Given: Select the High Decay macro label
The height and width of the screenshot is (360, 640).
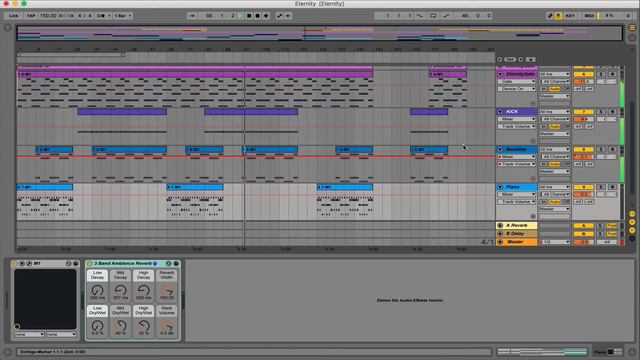Looking at the screenshot, I should tap(144, 275).
